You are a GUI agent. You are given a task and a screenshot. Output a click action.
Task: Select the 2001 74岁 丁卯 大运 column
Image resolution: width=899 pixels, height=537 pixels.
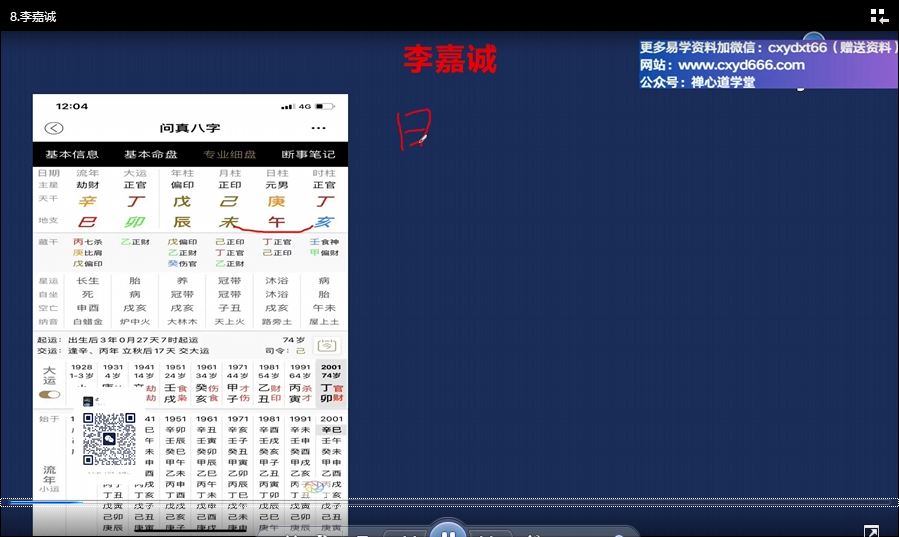331,383
